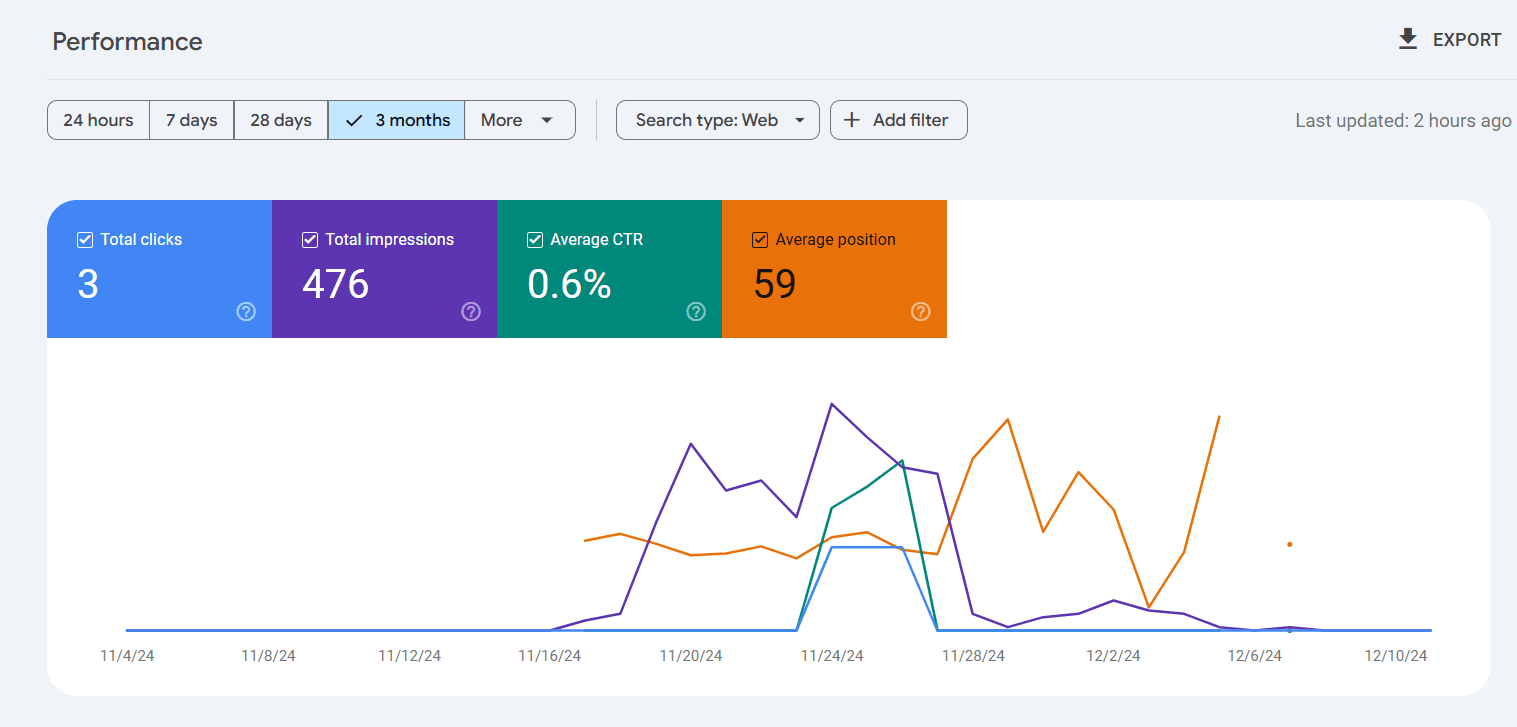
Task: Open the Search type: Web dropdown
Action: click(x=717, y=120)
